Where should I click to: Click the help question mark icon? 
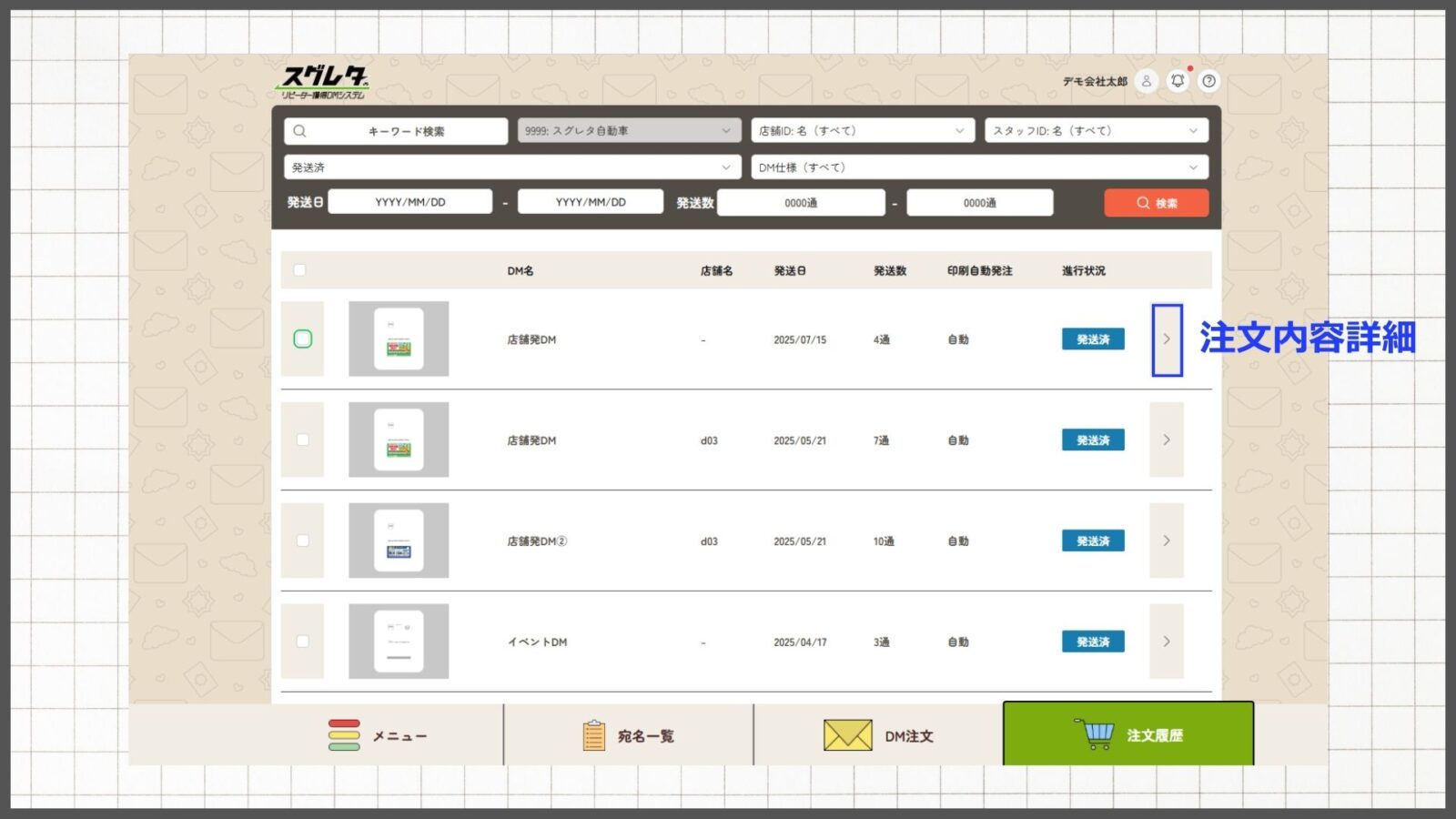[x=1208, y=81]
